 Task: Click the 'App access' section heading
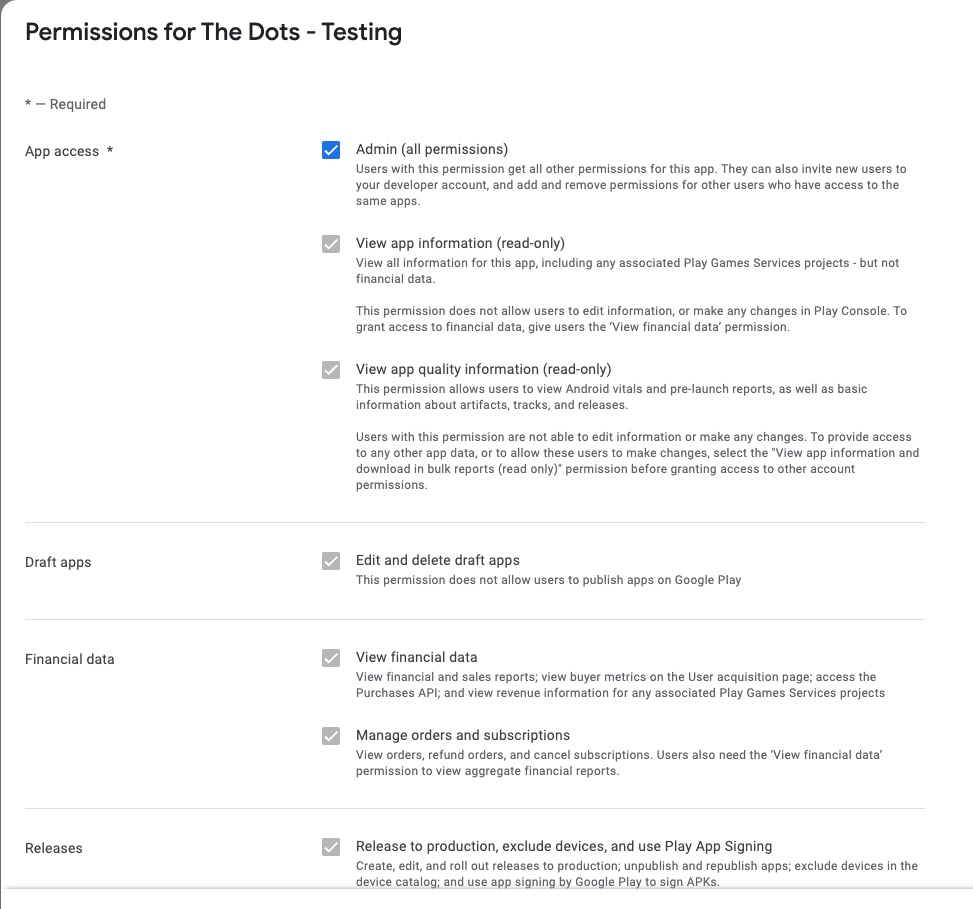click(x=62, y=152)
